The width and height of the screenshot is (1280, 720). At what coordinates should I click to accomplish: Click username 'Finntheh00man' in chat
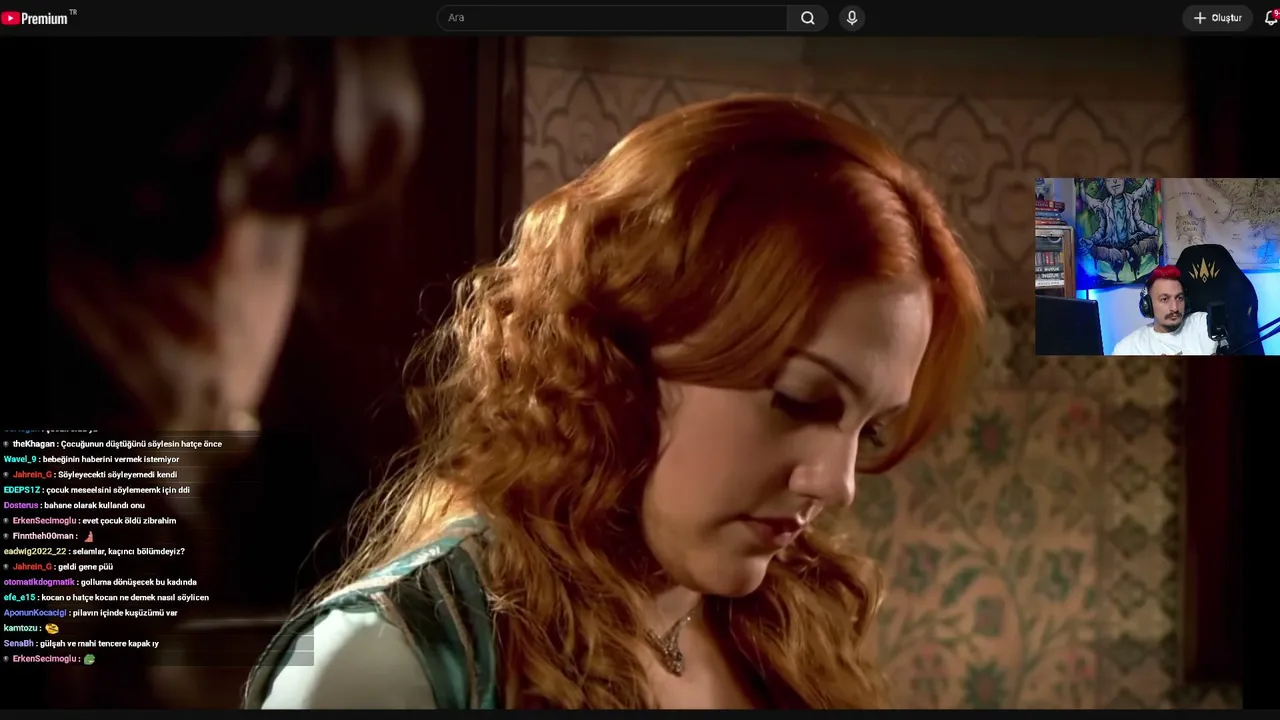(x=44, y=536)
